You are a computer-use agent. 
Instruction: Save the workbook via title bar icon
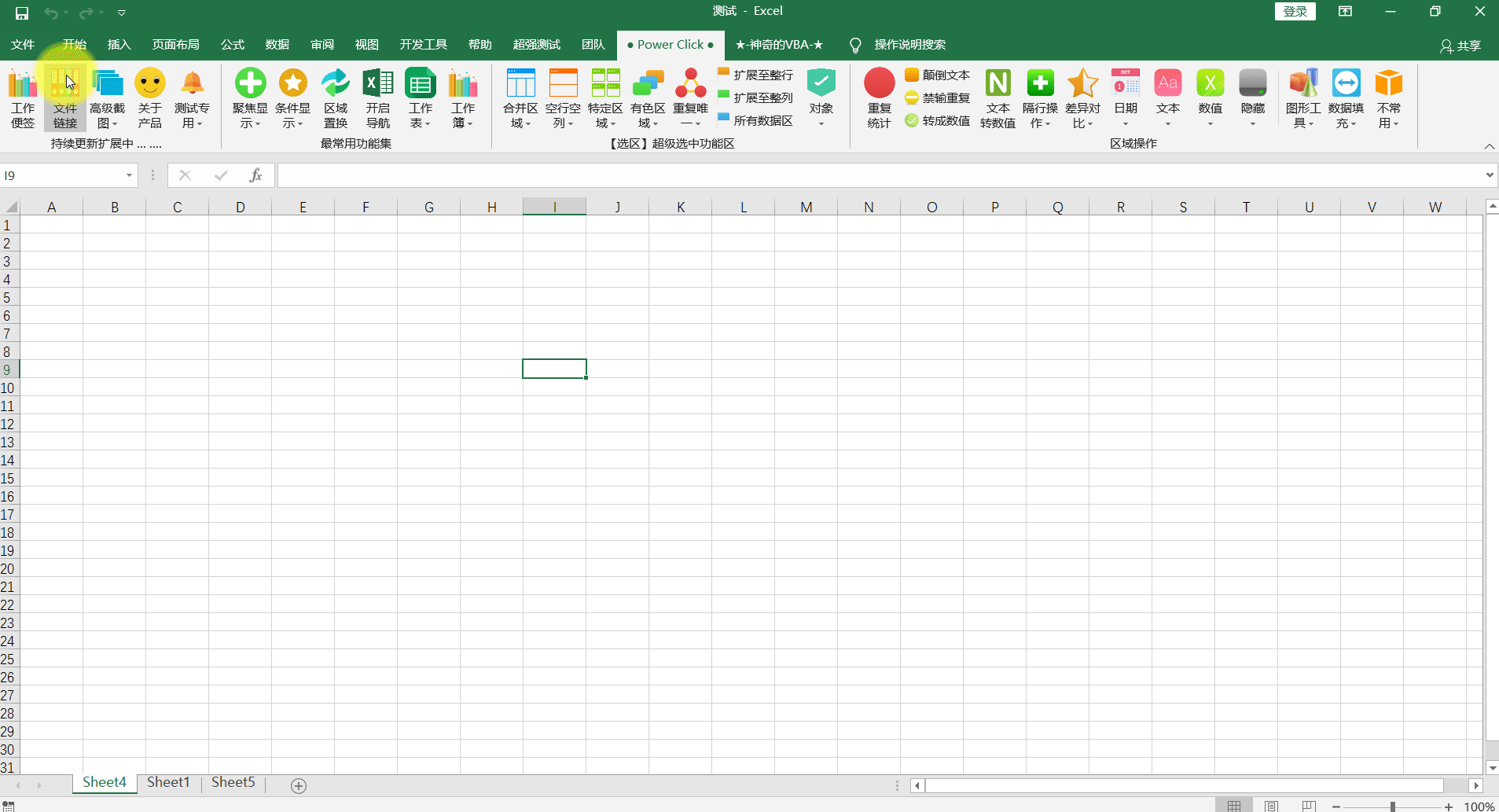[22, 13]
